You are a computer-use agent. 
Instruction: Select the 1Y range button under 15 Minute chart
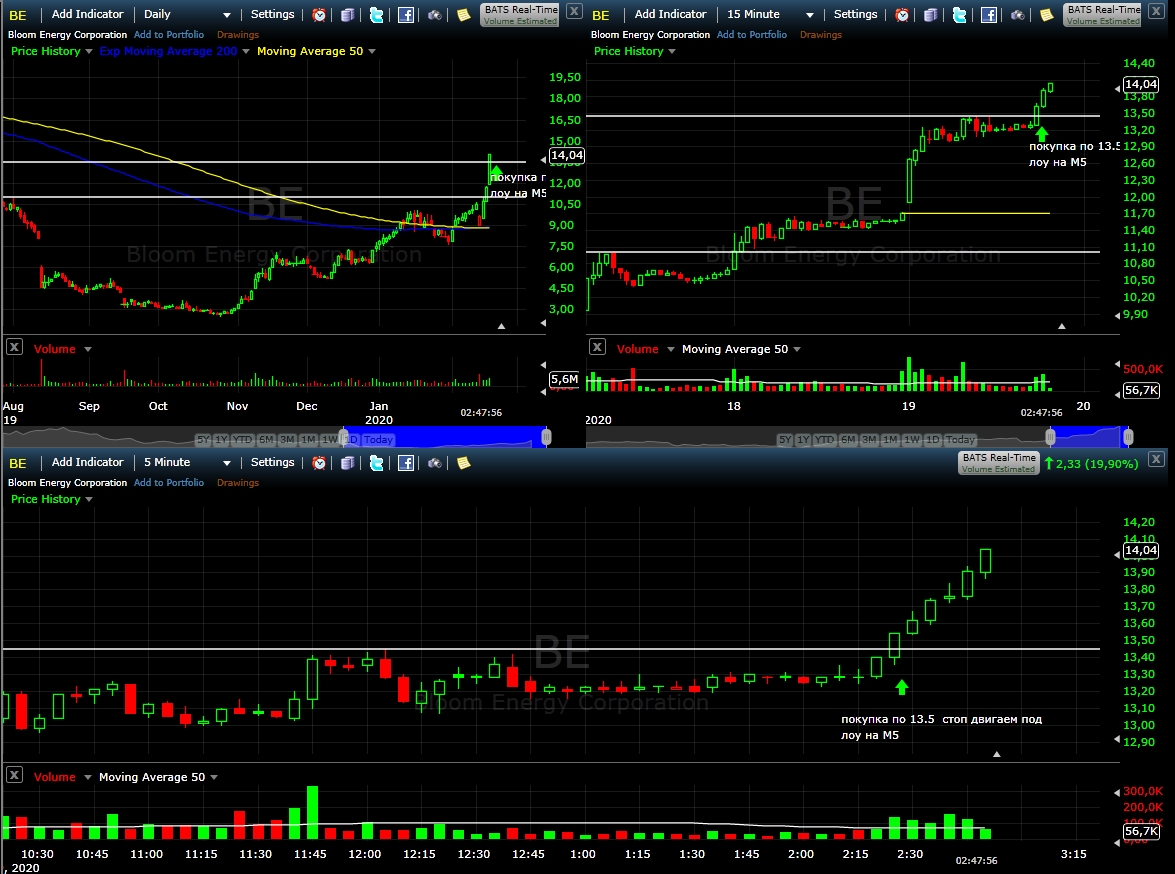coord(803,440)
